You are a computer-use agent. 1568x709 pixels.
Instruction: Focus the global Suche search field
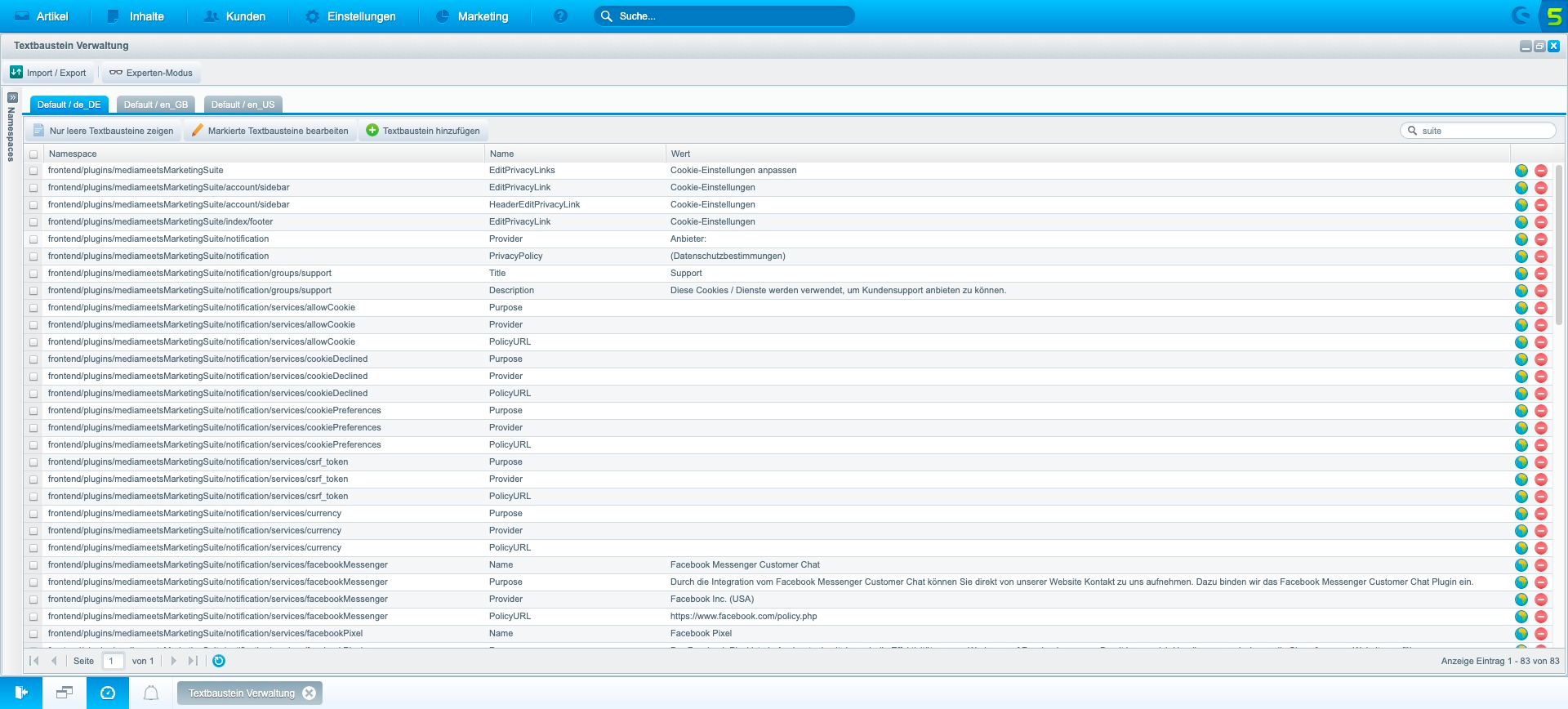[724, 16]
